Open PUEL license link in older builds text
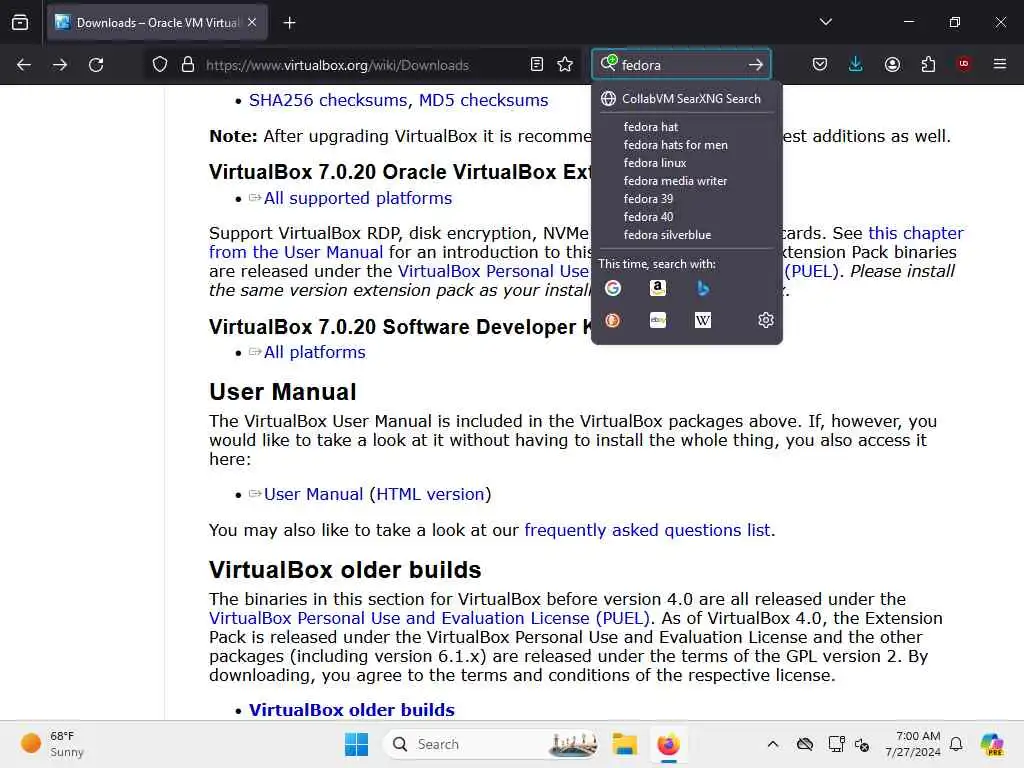Viewport: 1024px width, 768px height. pos(430,618)
